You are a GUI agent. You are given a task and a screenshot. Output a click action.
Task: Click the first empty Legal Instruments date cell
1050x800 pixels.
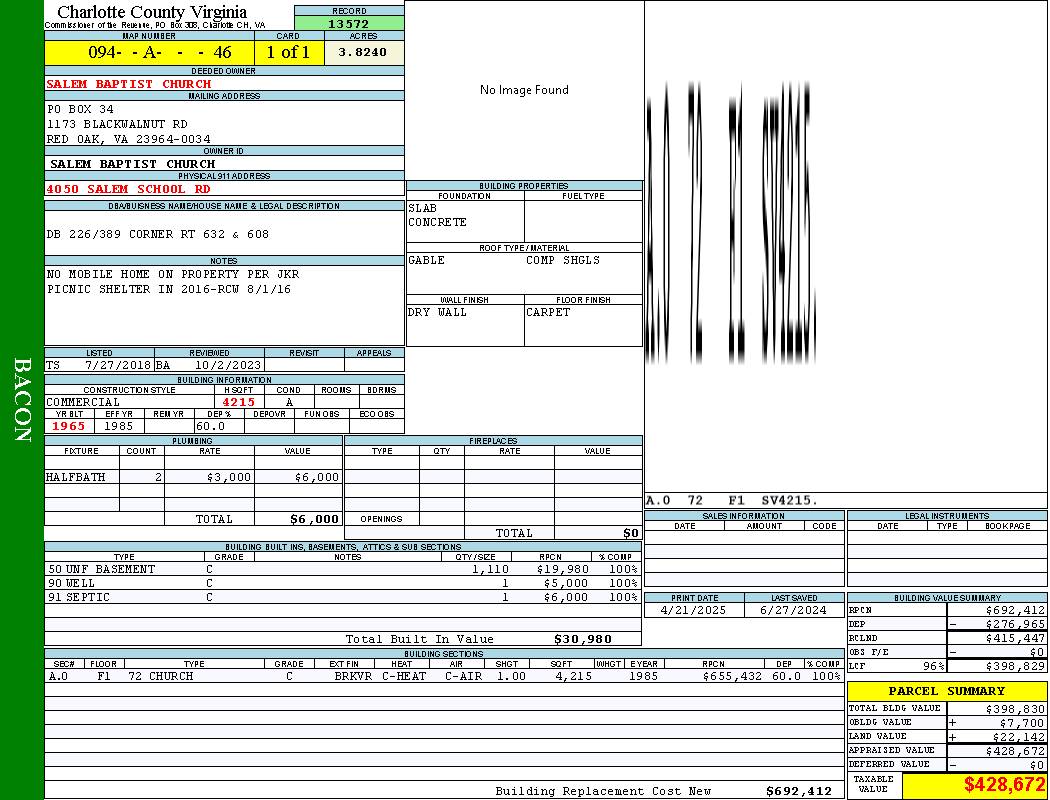[x=887, y=537]
